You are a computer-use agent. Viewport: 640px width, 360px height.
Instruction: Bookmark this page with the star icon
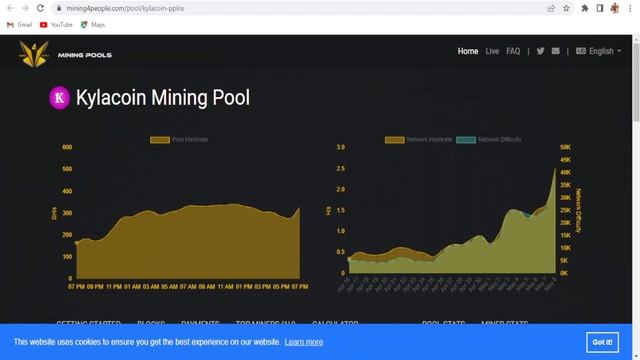coord(566,8)
